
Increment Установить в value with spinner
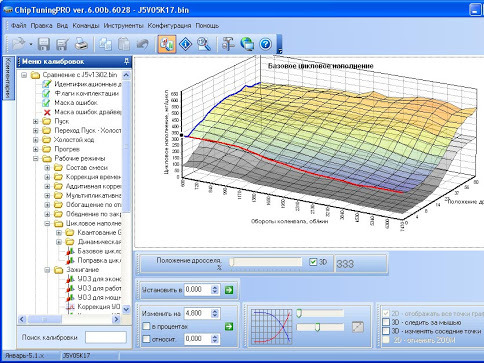click(215, 287)
